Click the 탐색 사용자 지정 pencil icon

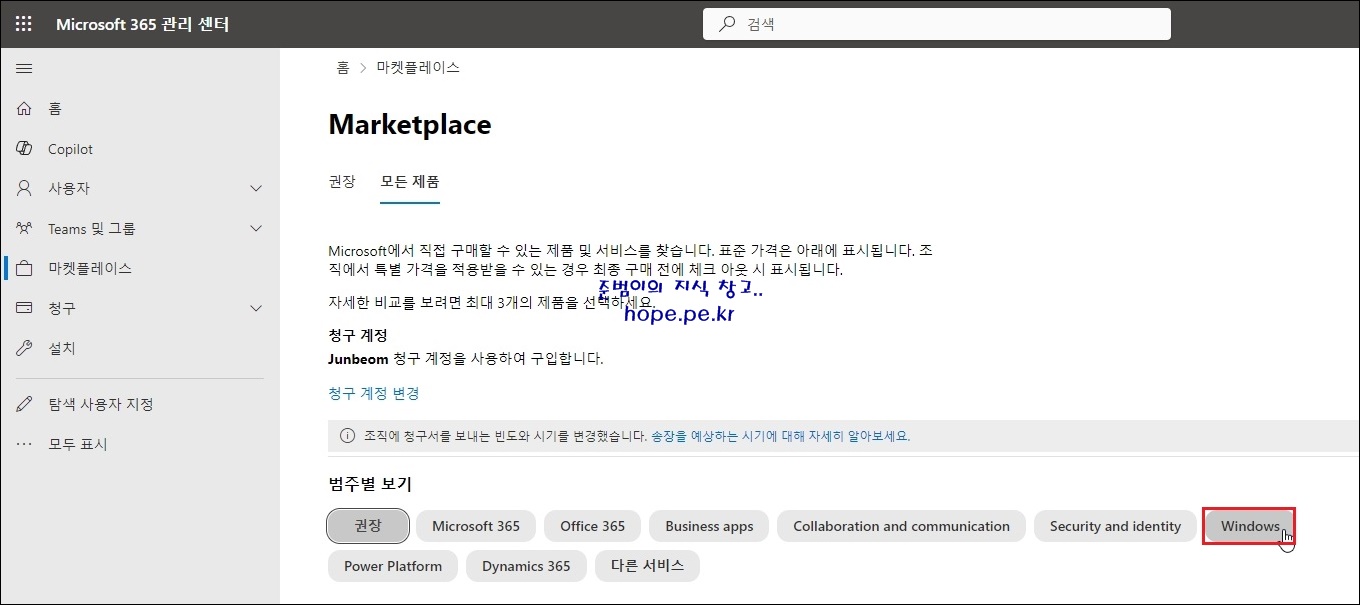[x=25, y=404]
